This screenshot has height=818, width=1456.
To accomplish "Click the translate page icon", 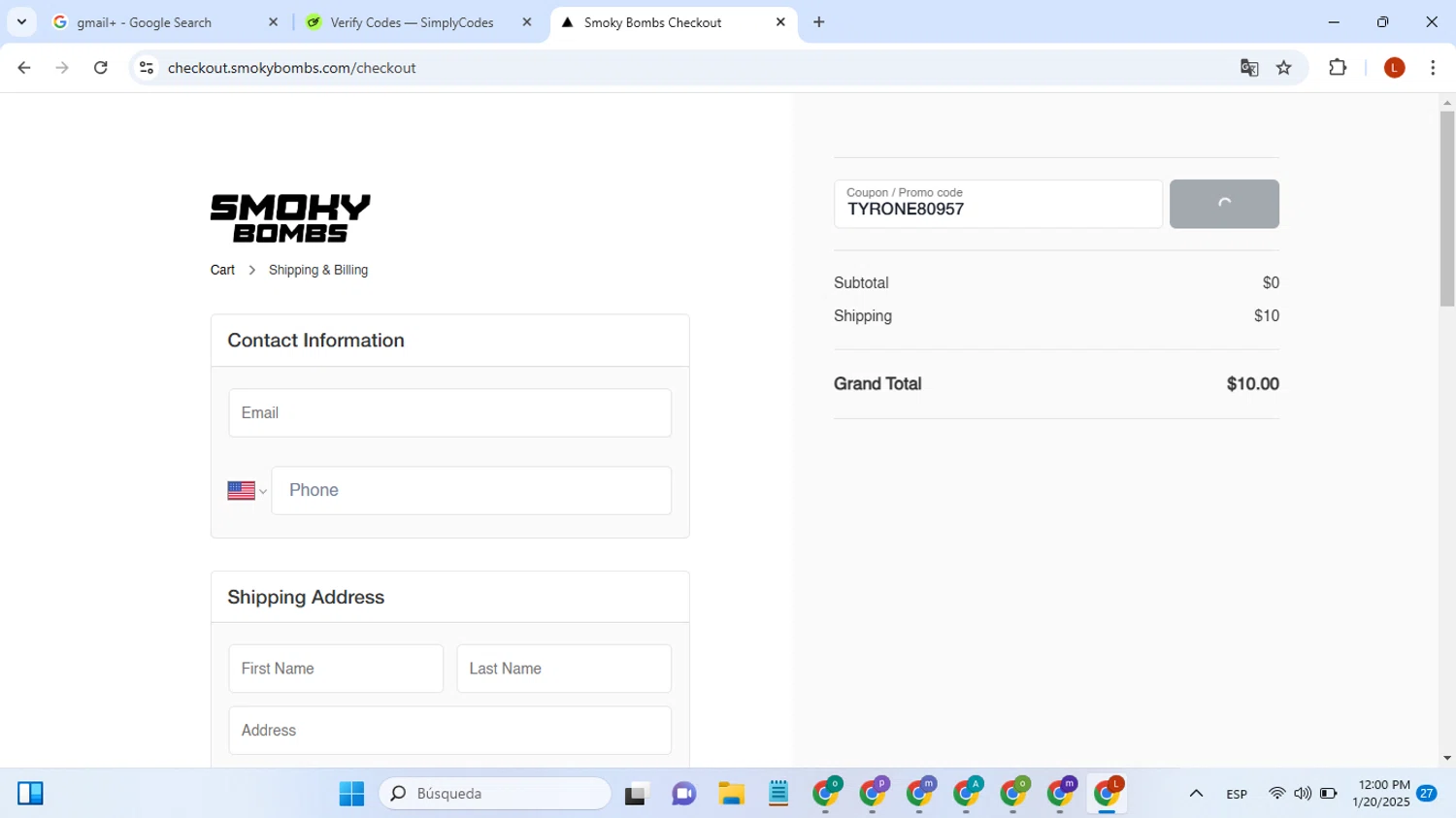I will 1249,68.
